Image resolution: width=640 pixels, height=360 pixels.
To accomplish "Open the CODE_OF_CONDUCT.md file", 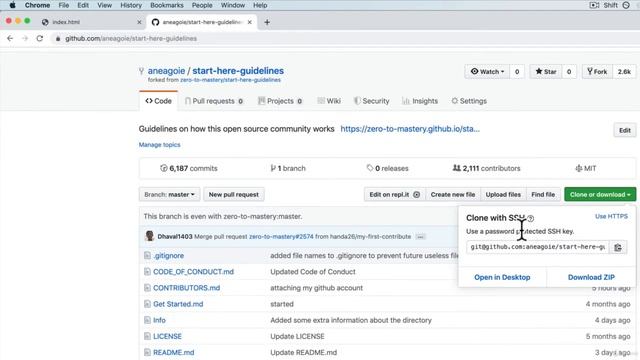I will pyautogui.click(x=193, y=272).
